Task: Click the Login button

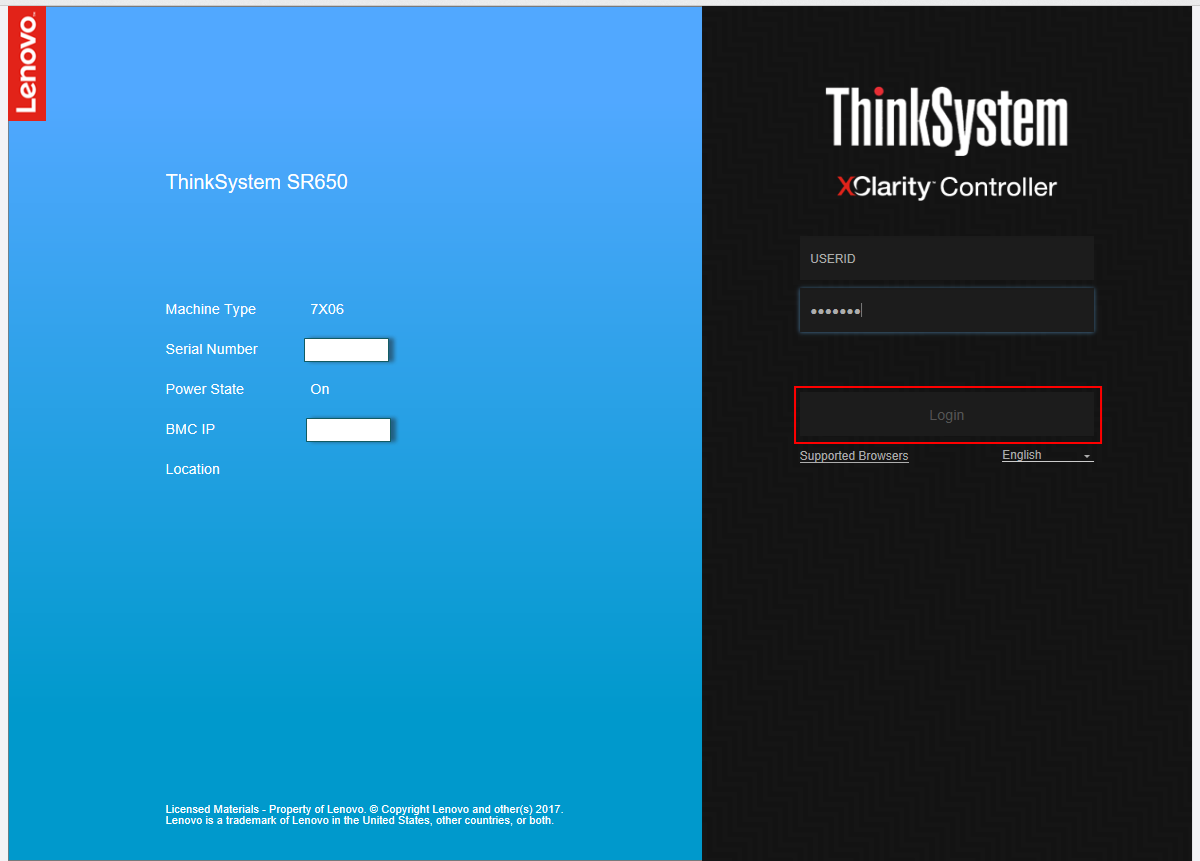Action: coord(947,415)
